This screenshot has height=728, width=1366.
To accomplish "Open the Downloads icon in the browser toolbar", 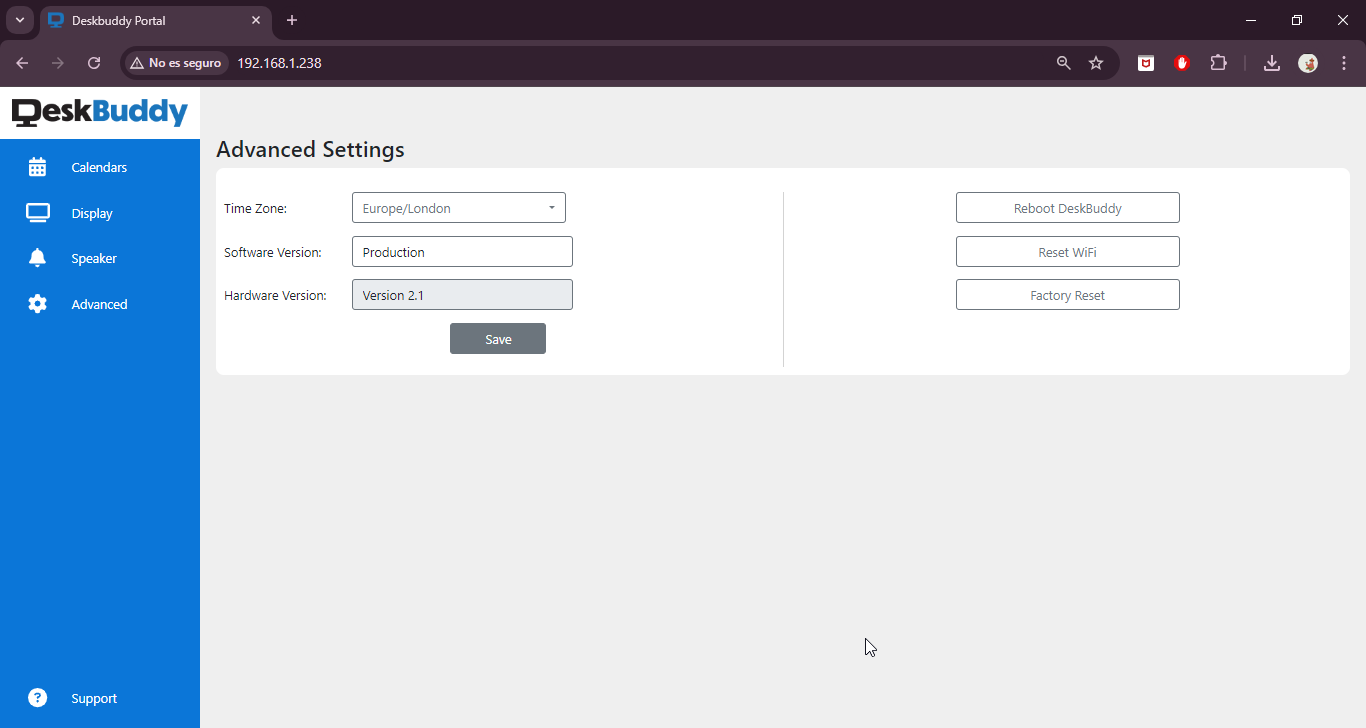I will tap(1271, 62).
